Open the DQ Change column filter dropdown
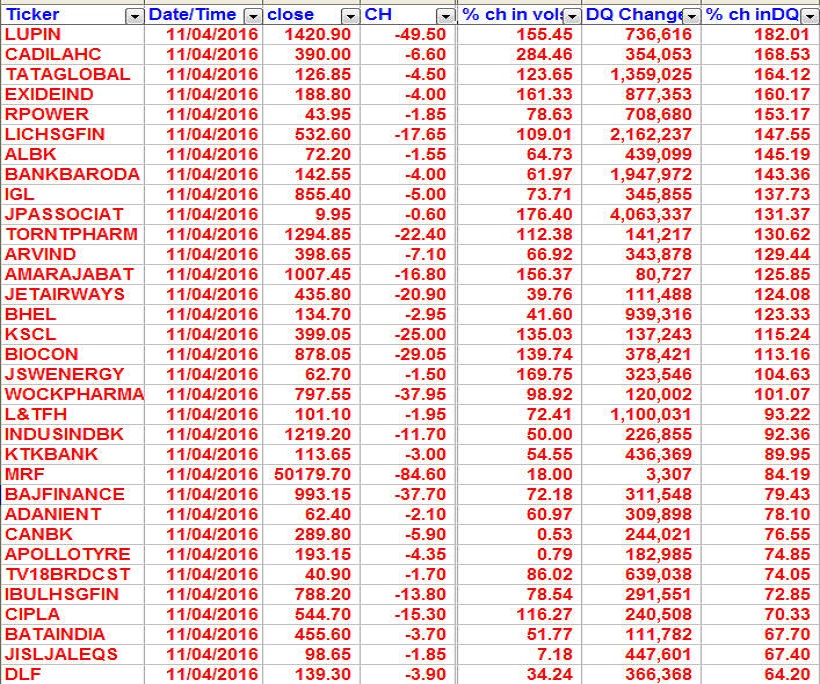Viewport: 820px width, 684px height. pos(691,16)
